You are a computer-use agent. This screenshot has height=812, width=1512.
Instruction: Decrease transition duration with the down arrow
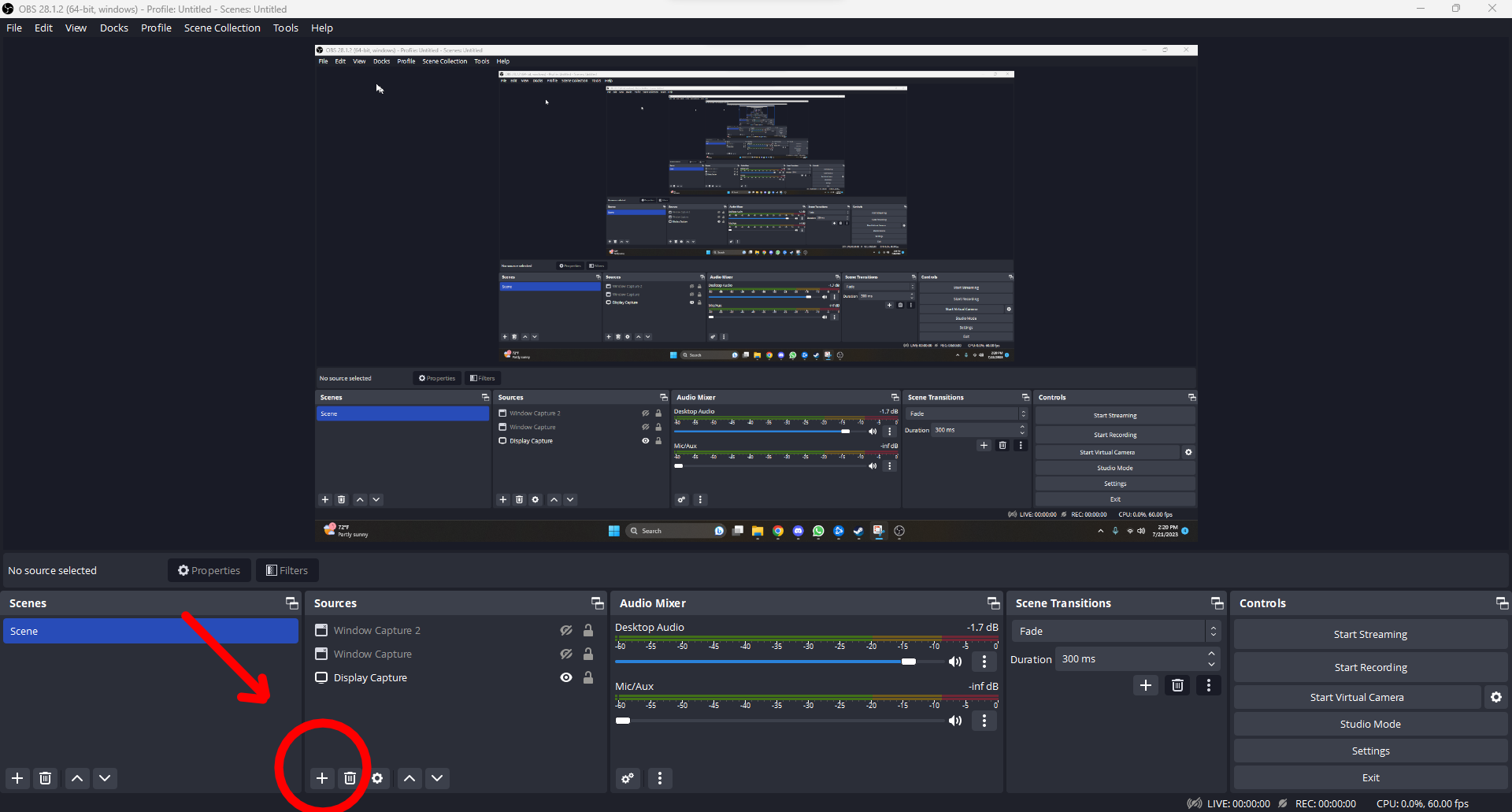tap(1212, 665)
